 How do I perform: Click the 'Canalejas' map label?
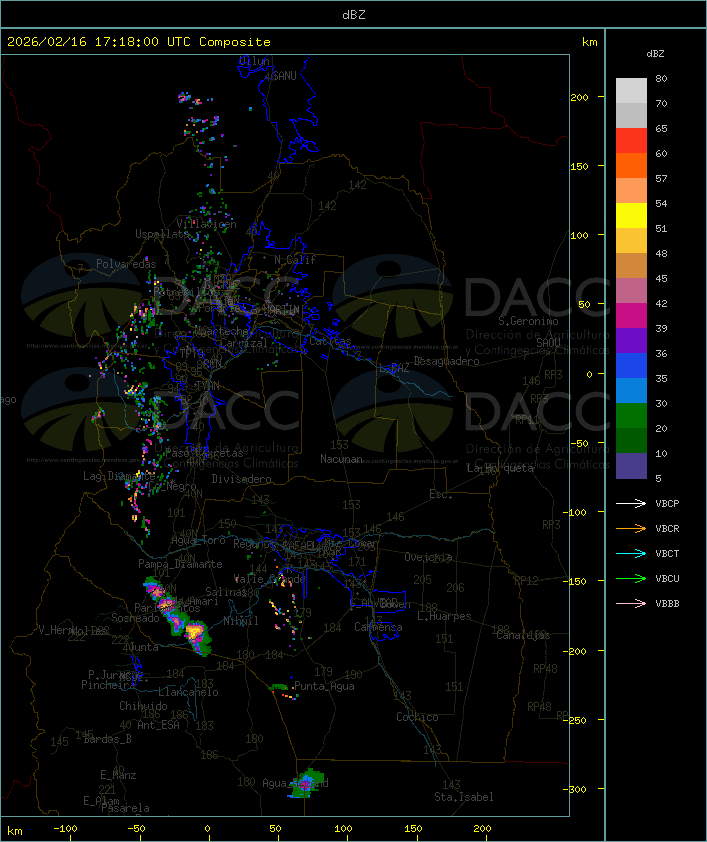(523, 636)
